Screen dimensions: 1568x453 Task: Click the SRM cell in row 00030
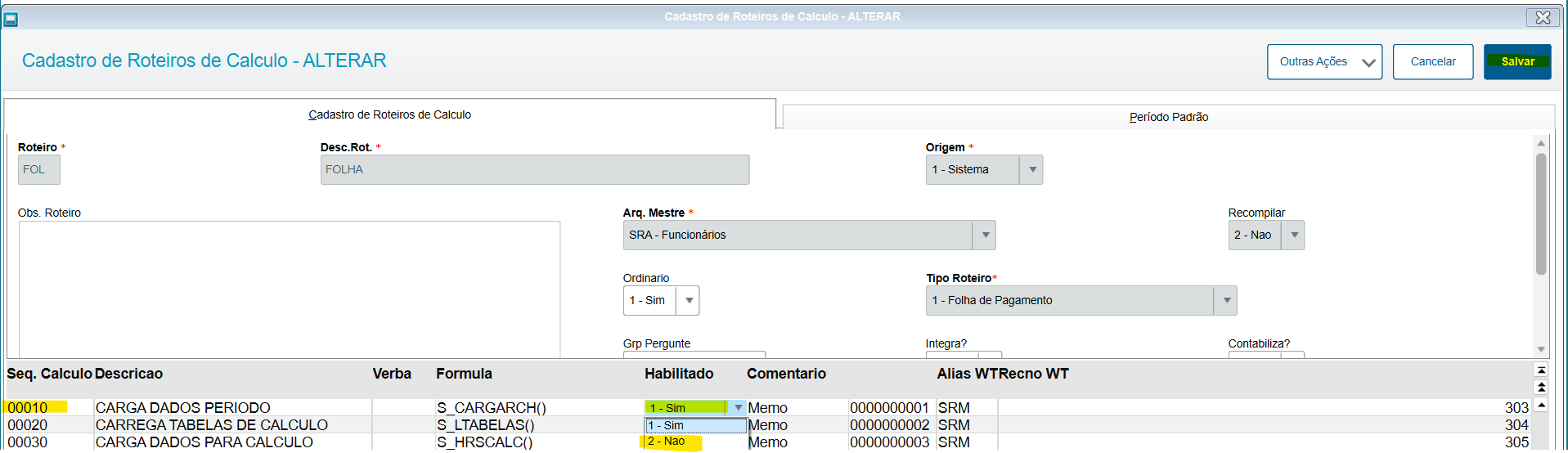tap(967, 442)
